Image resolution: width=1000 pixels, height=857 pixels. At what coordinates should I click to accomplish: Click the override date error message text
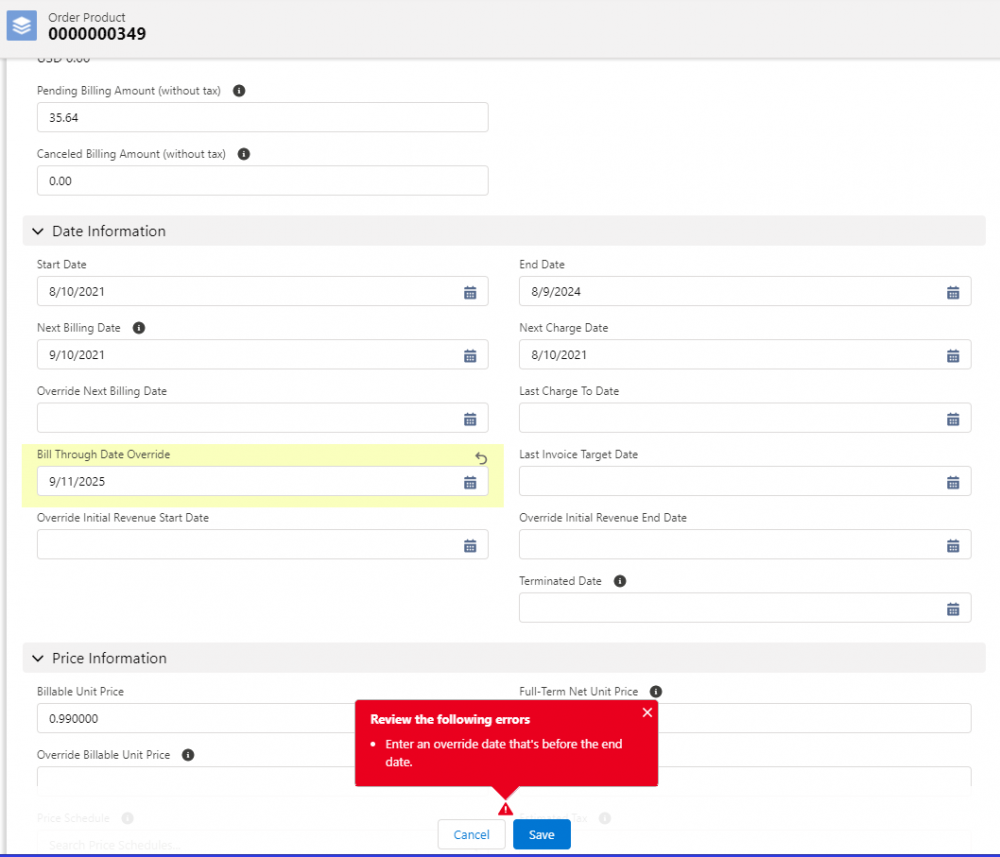point(503,753)
